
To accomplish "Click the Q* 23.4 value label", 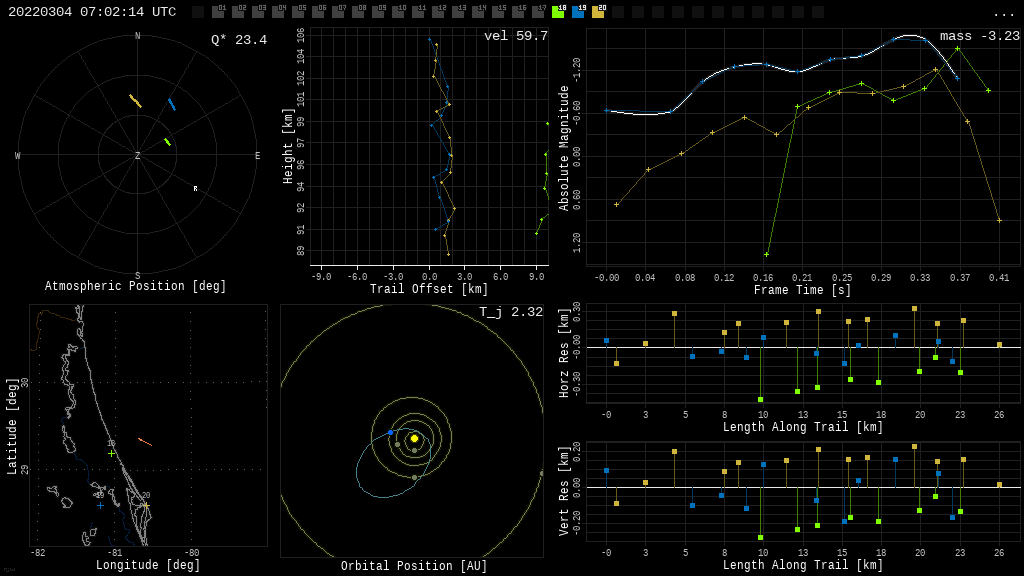I will coord(238,40).
